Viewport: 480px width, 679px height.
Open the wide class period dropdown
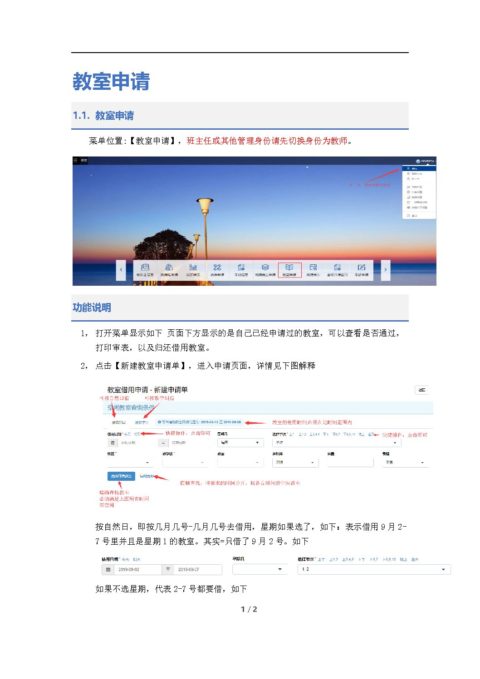pyautogui.click(x=337, y=443)
